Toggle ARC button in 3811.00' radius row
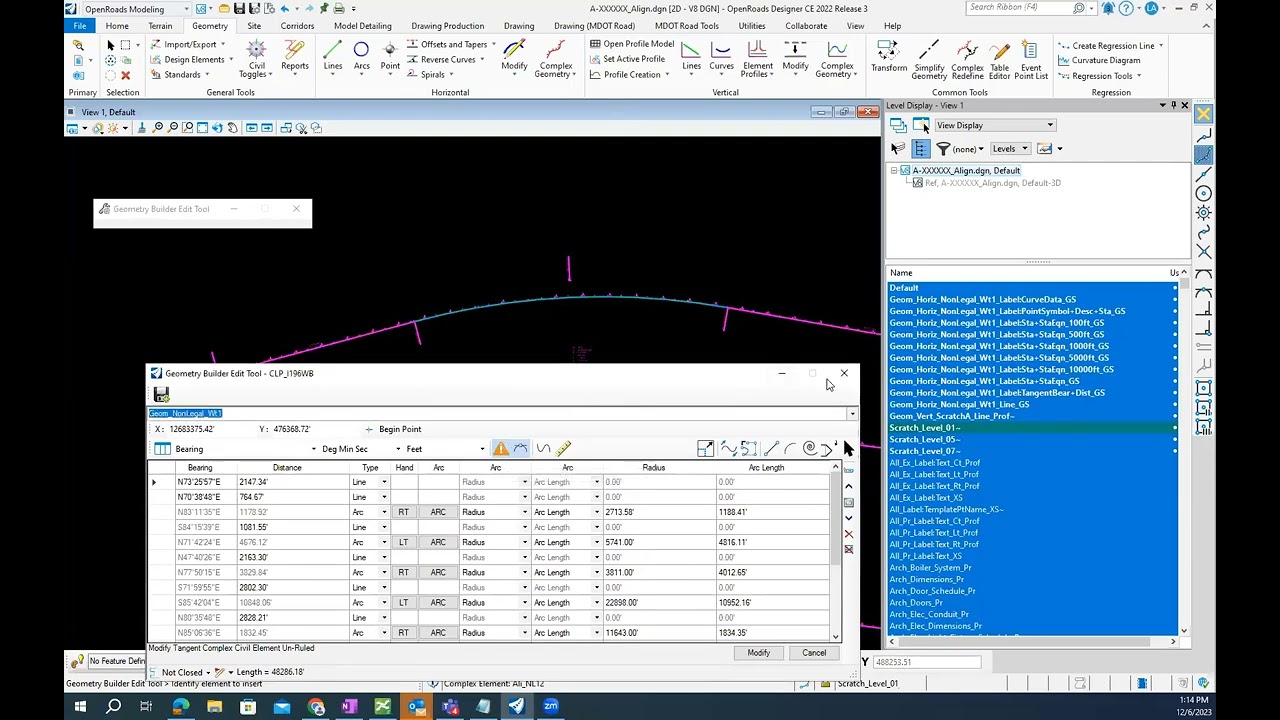1280x720 pixels. point(438,572)
